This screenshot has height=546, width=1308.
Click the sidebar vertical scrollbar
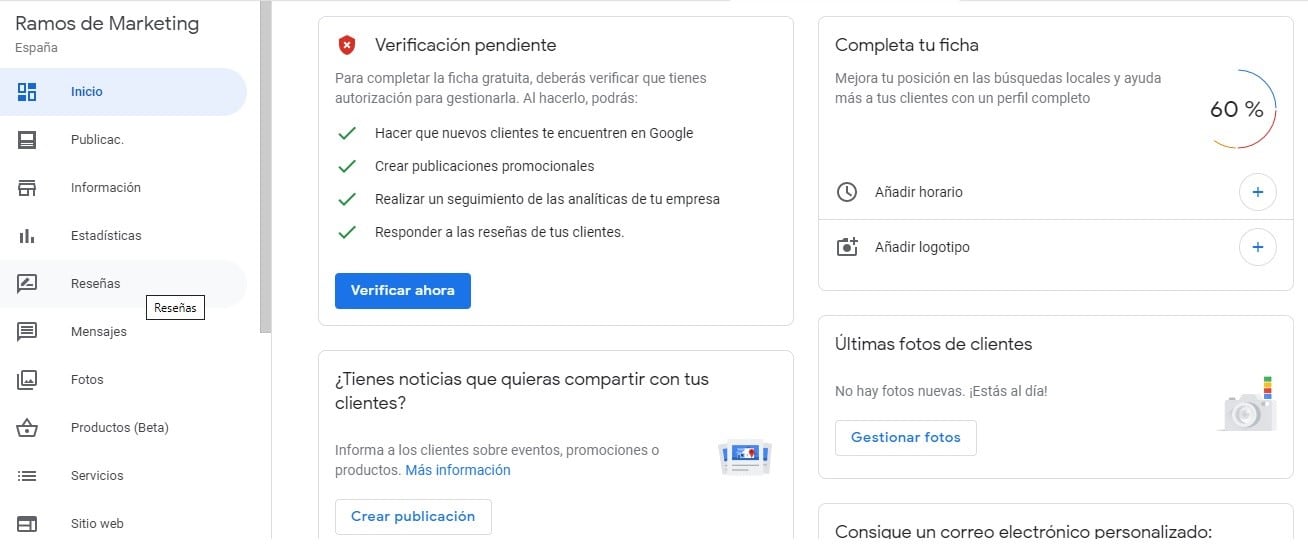(265, 166)
